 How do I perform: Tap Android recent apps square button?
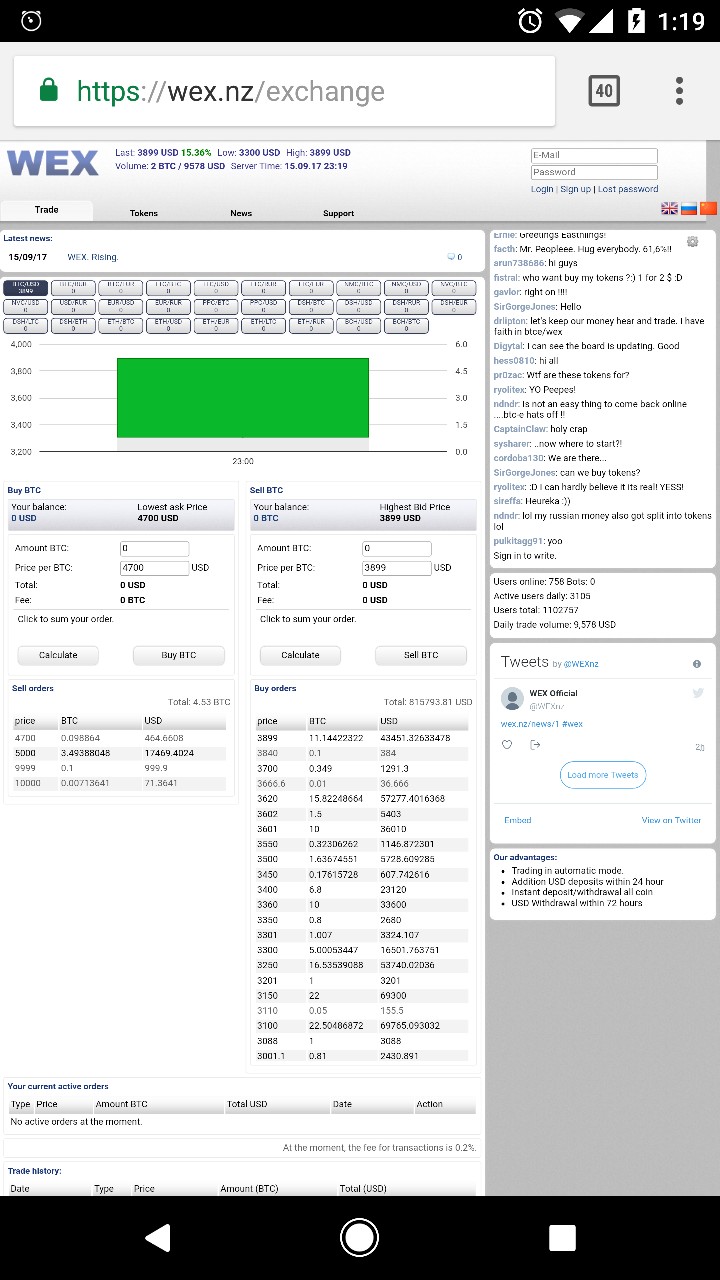pos(562,1238)
